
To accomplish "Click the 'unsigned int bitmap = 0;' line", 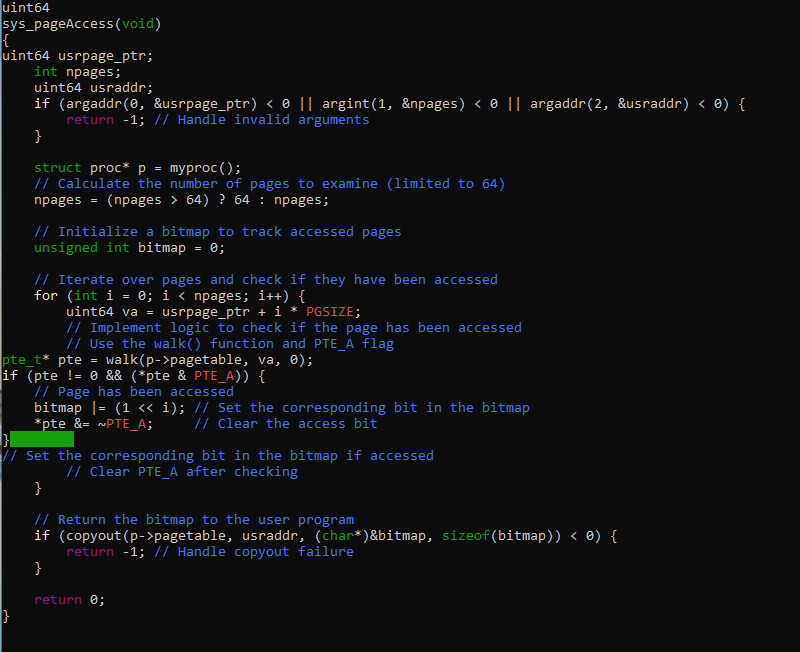I will click(130, 248).
